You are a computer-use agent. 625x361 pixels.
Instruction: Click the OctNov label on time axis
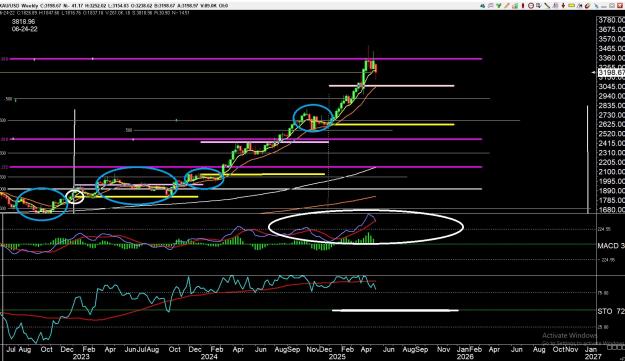click(566, 349)
